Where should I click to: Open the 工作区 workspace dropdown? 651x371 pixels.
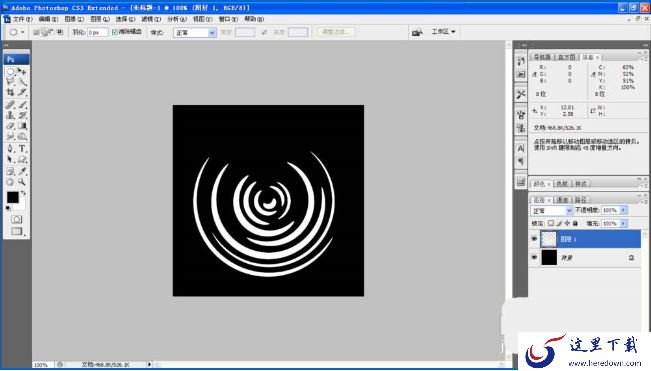[443, 32]
